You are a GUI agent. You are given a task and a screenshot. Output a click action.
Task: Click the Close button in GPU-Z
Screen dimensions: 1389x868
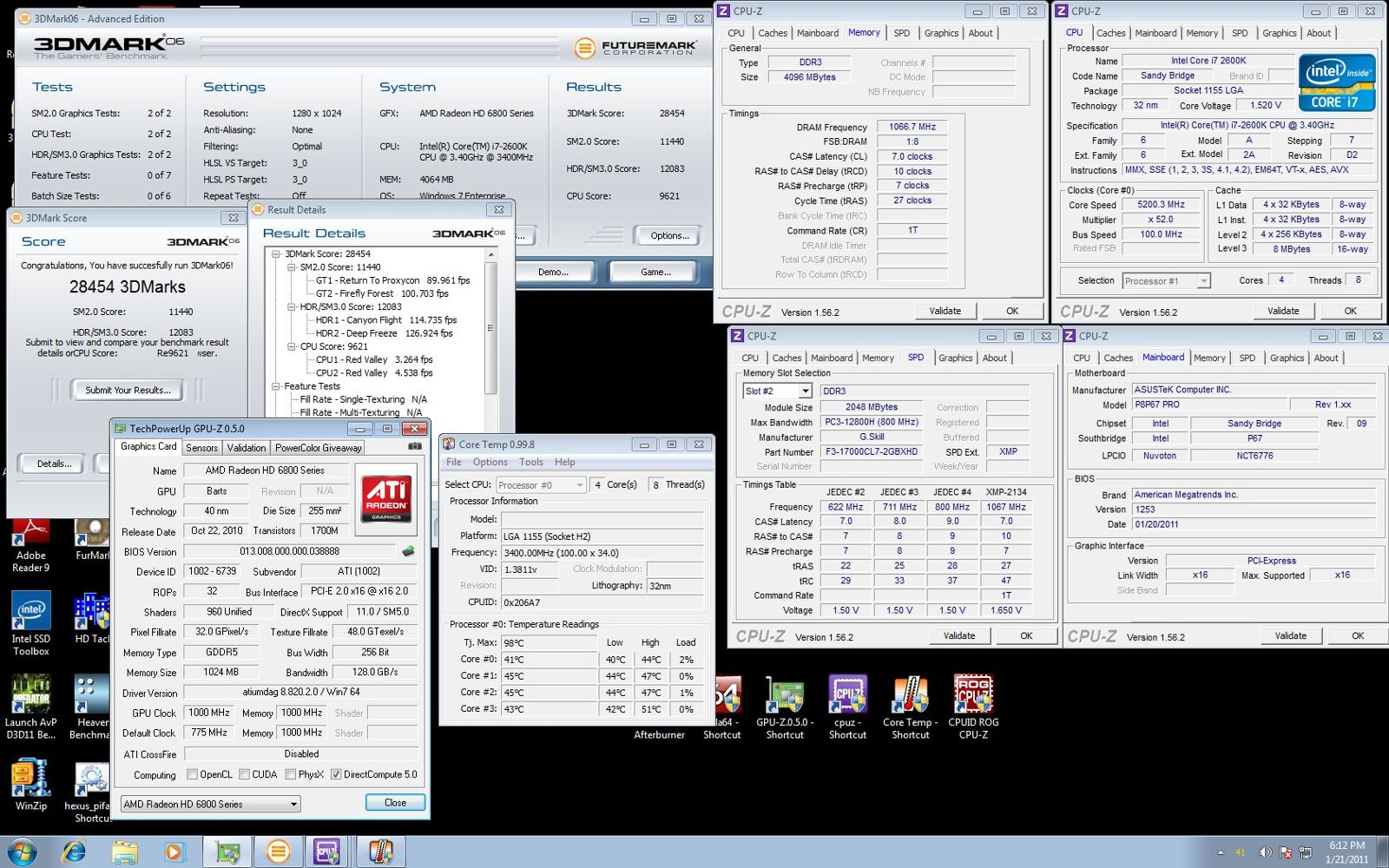395,802
